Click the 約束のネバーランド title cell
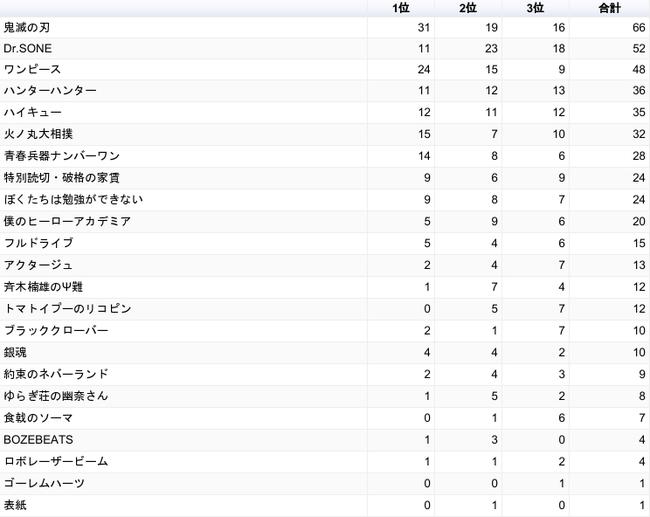Viewport: 650px width, 517px height. 56,374
